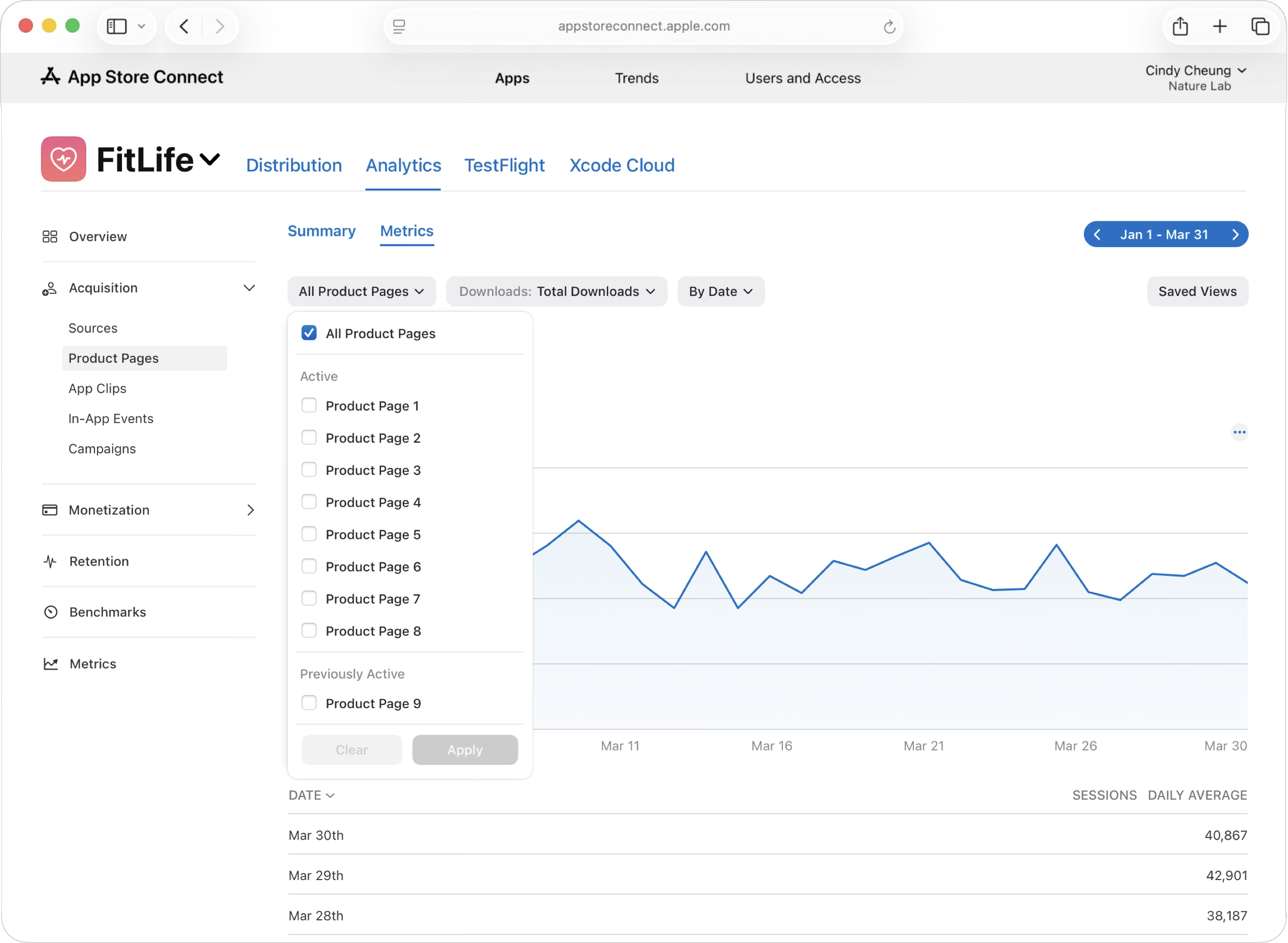Reload the page with refresh icon
Image resolution: width=1288 pixels, height=943 pixels.
click(x=889, y=27)
